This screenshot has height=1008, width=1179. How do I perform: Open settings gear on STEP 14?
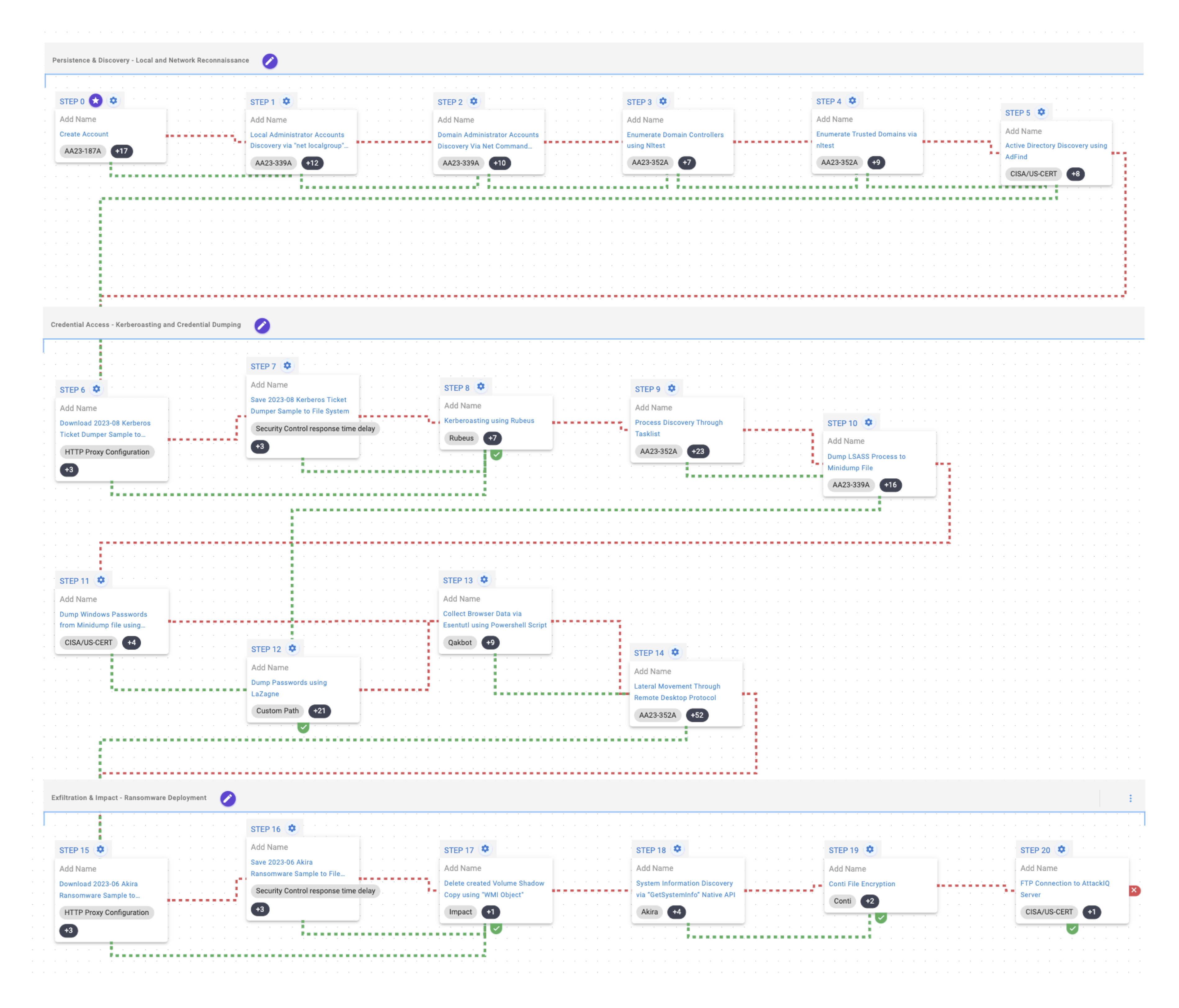(x=675, y=652)
